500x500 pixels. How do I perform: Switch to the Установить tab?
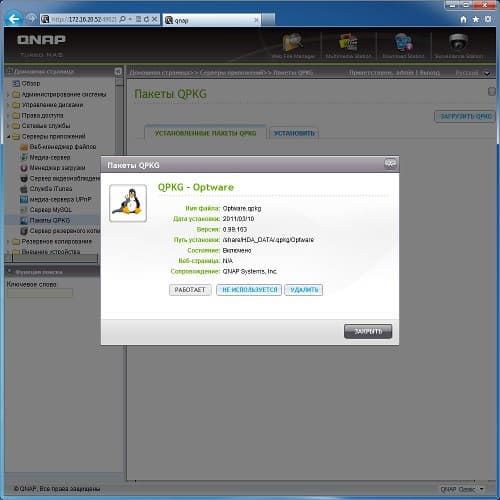point(294,133)
